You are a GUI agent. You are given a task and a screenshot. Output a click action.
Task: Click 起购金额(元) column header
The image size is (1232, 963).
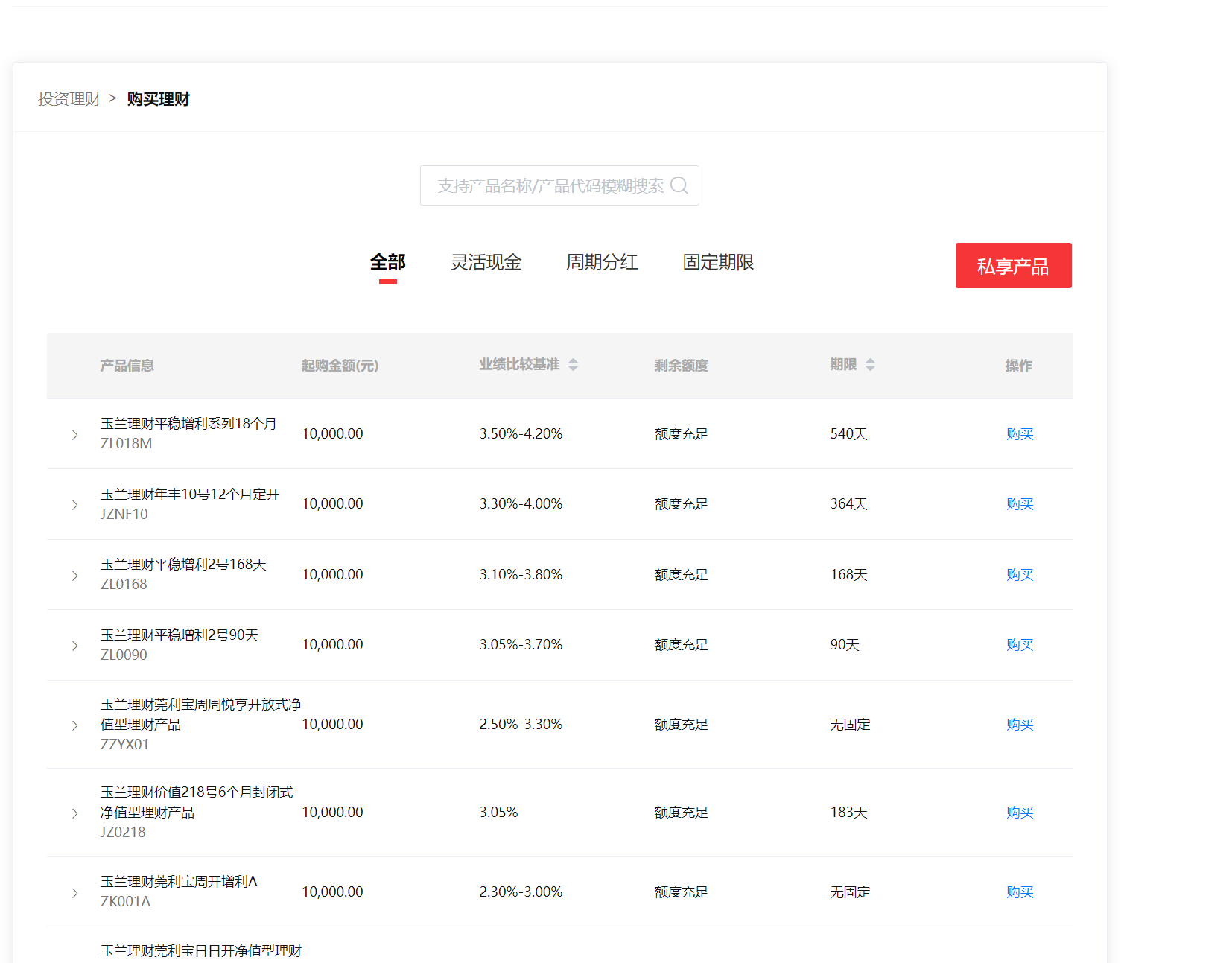[340, 366]
